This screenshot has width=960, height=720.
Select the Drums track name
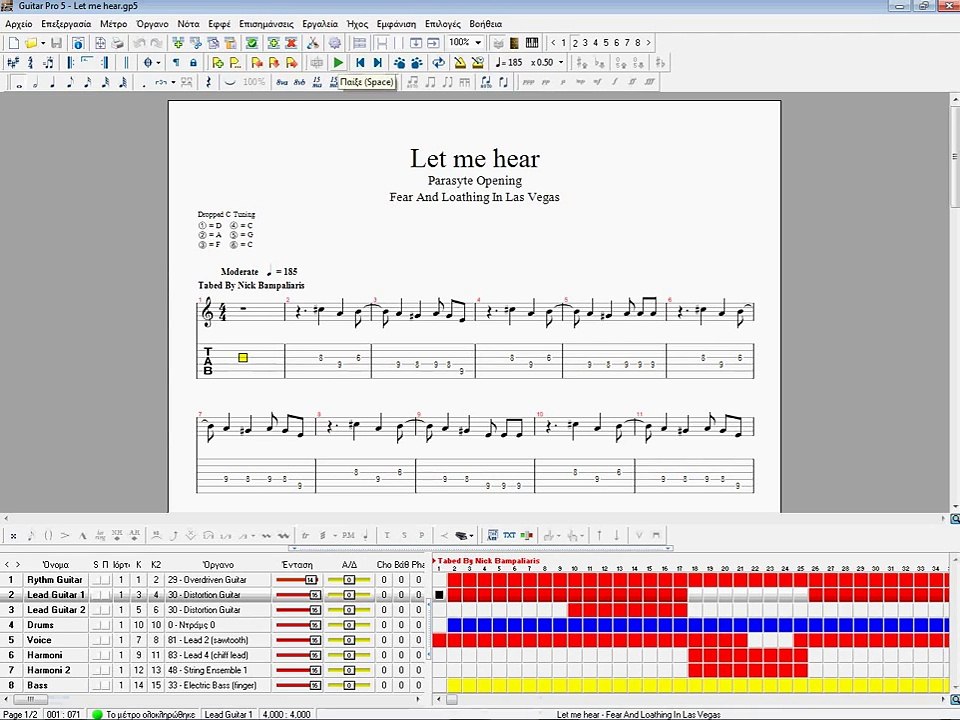[40, 625]
